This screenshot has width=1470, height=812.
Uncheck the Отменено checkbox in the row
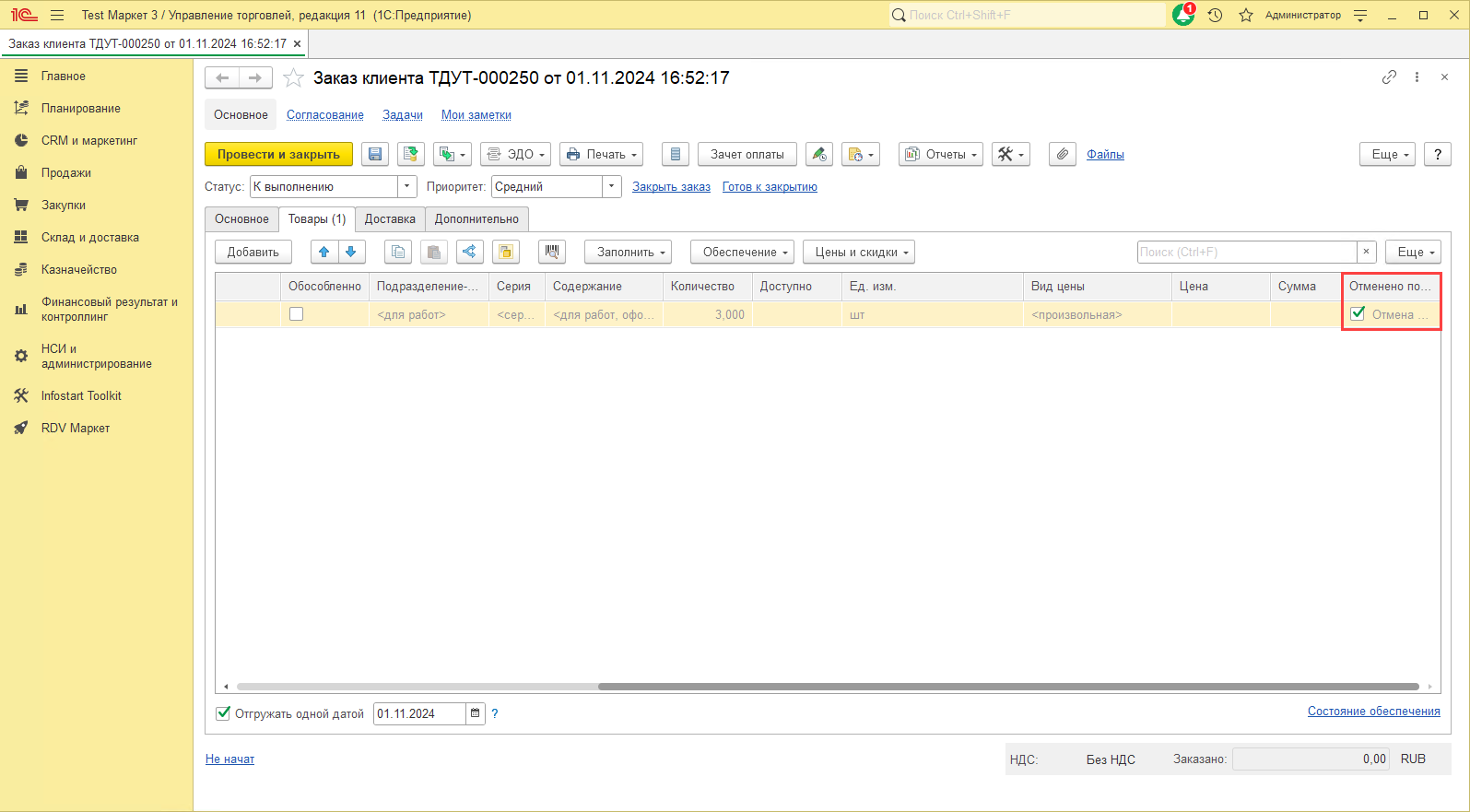(x=1358, y=313)
